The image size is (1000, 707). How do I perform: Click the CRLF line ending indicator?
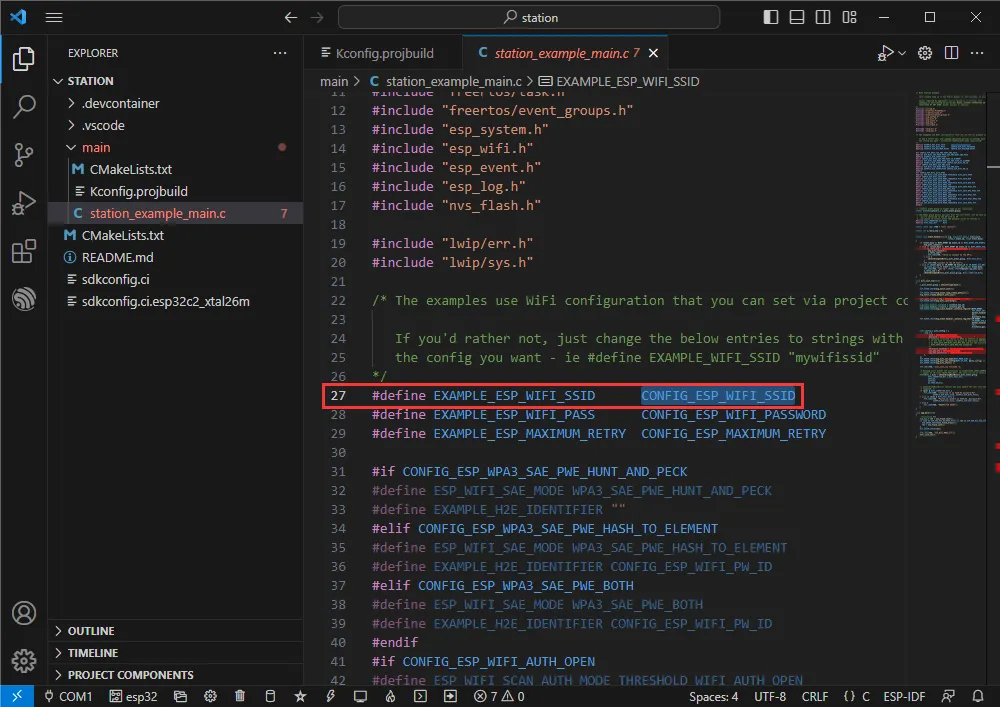pyautogui.click(x=815, y=696)
